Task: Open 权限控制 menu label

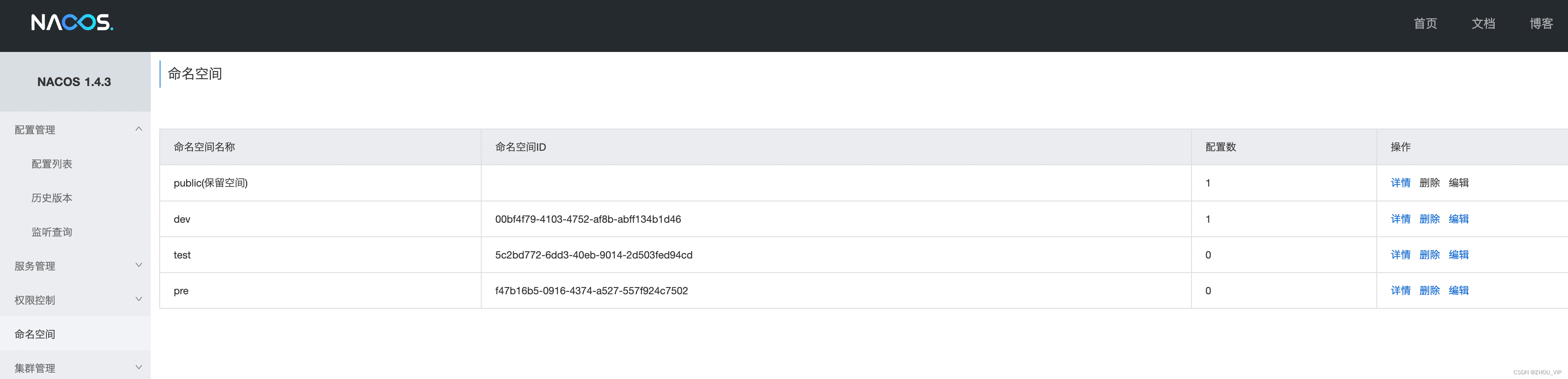Action: point(34,300)
